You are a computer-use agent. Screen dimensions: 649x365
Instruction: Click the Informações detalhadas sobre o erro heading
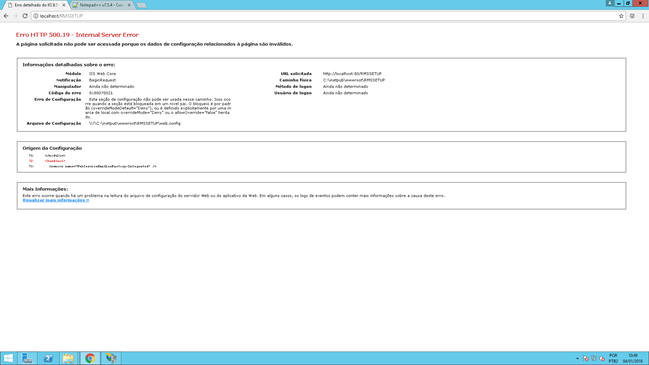[x=69, y=65]
